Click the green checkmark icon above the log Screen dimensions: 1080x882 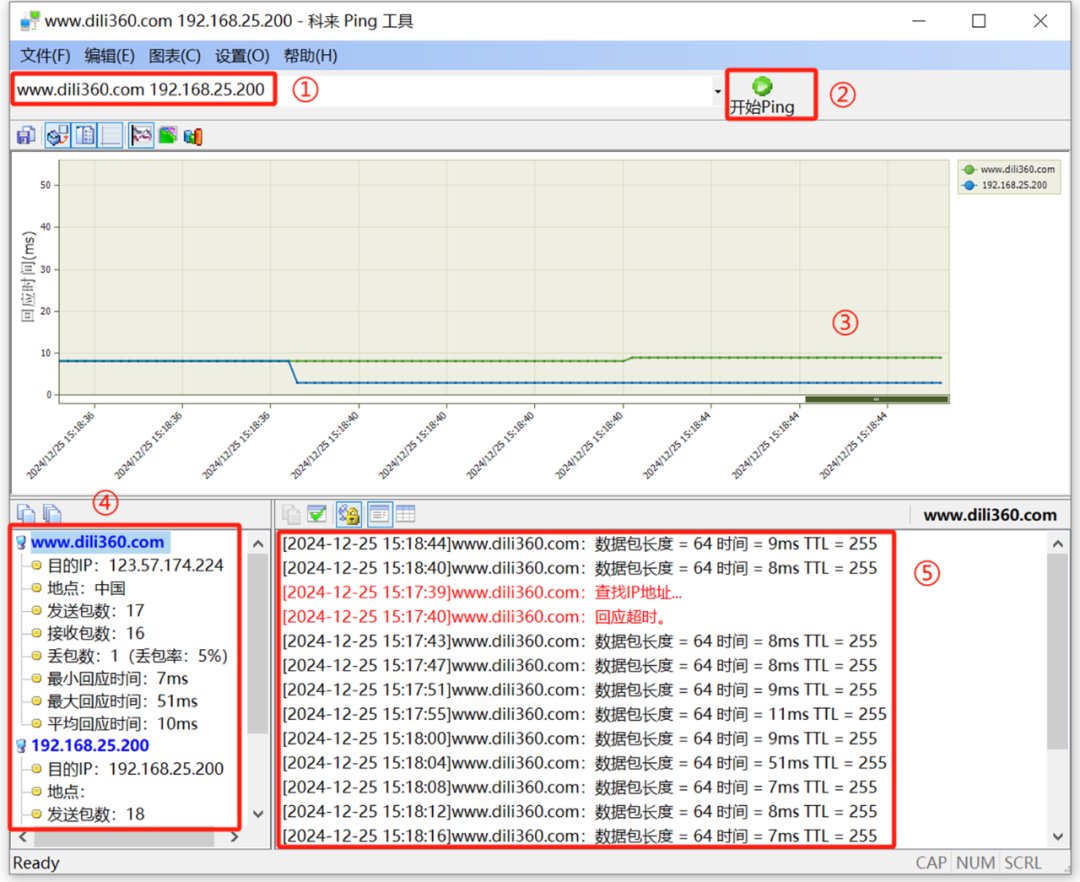(317, 514)
